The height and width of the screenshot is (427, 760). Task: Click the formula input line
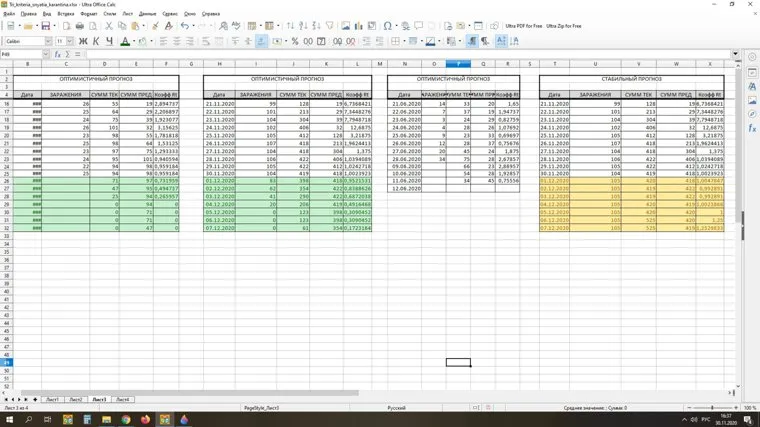[400, 54]
